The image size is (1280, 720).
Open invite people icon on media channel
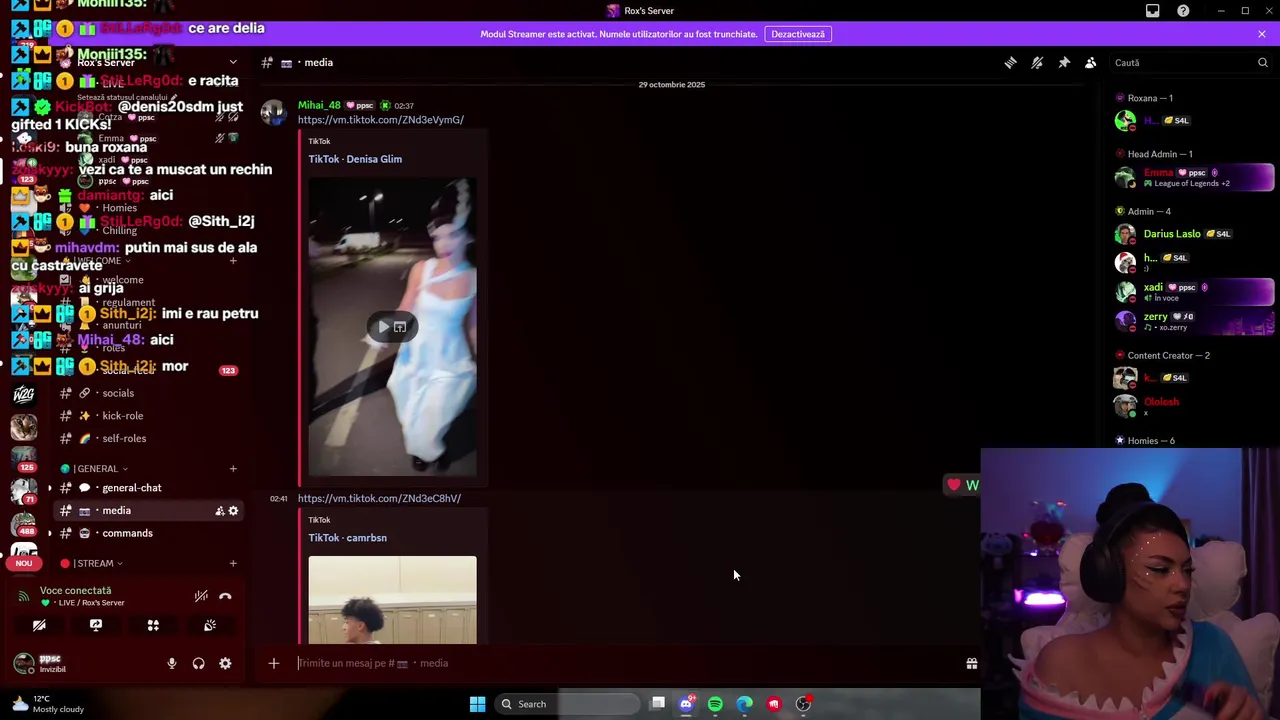pos(219,511)
